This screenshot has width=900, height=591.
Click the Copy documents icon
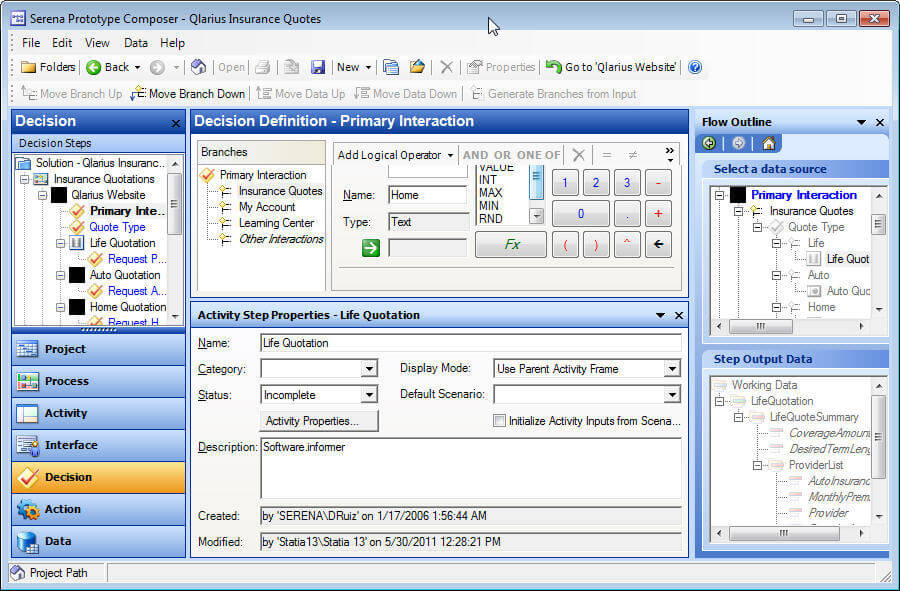[391, 67]
